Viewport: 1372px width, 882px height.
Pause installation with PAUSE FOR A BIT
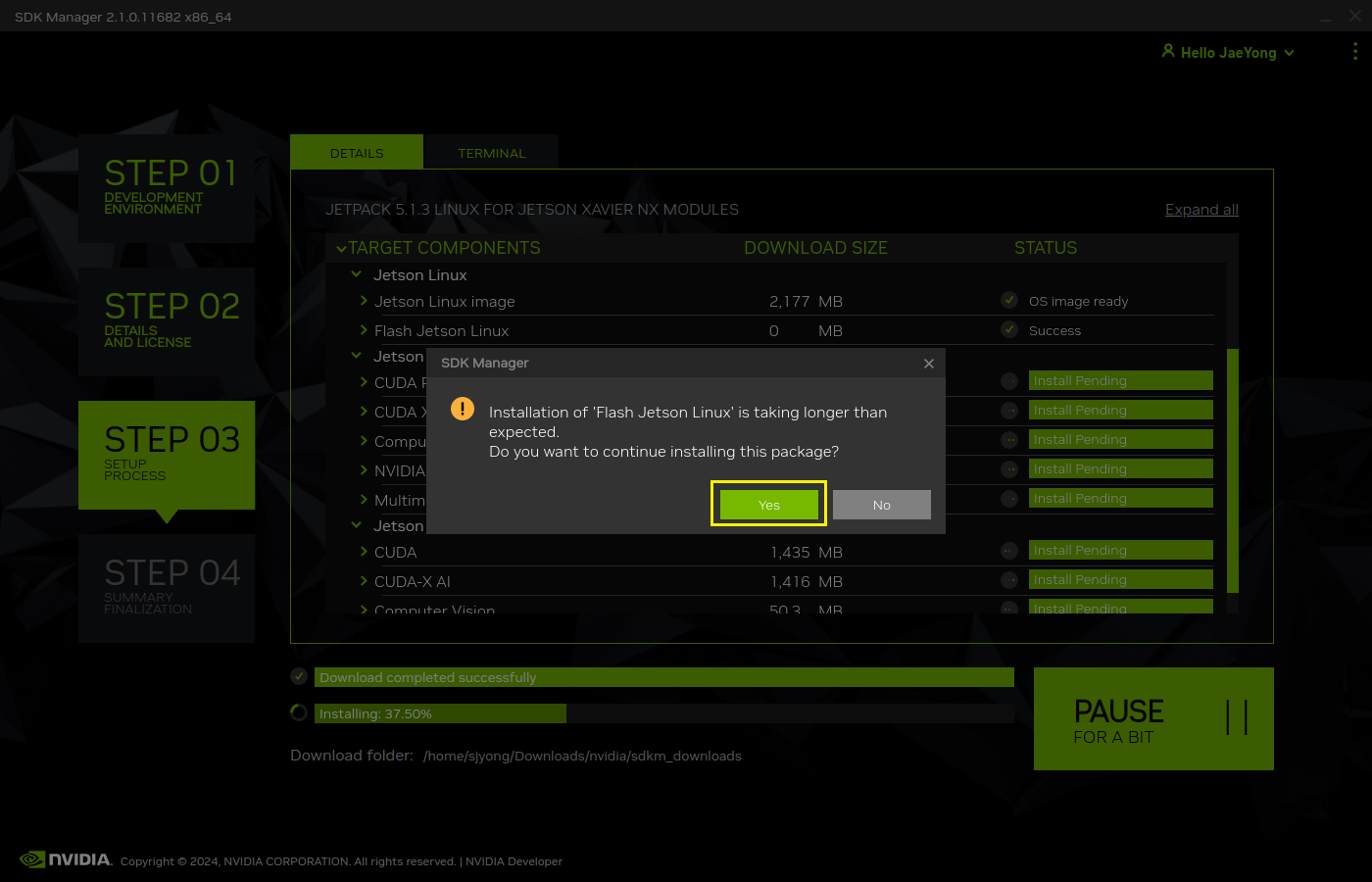point(1153,719)
